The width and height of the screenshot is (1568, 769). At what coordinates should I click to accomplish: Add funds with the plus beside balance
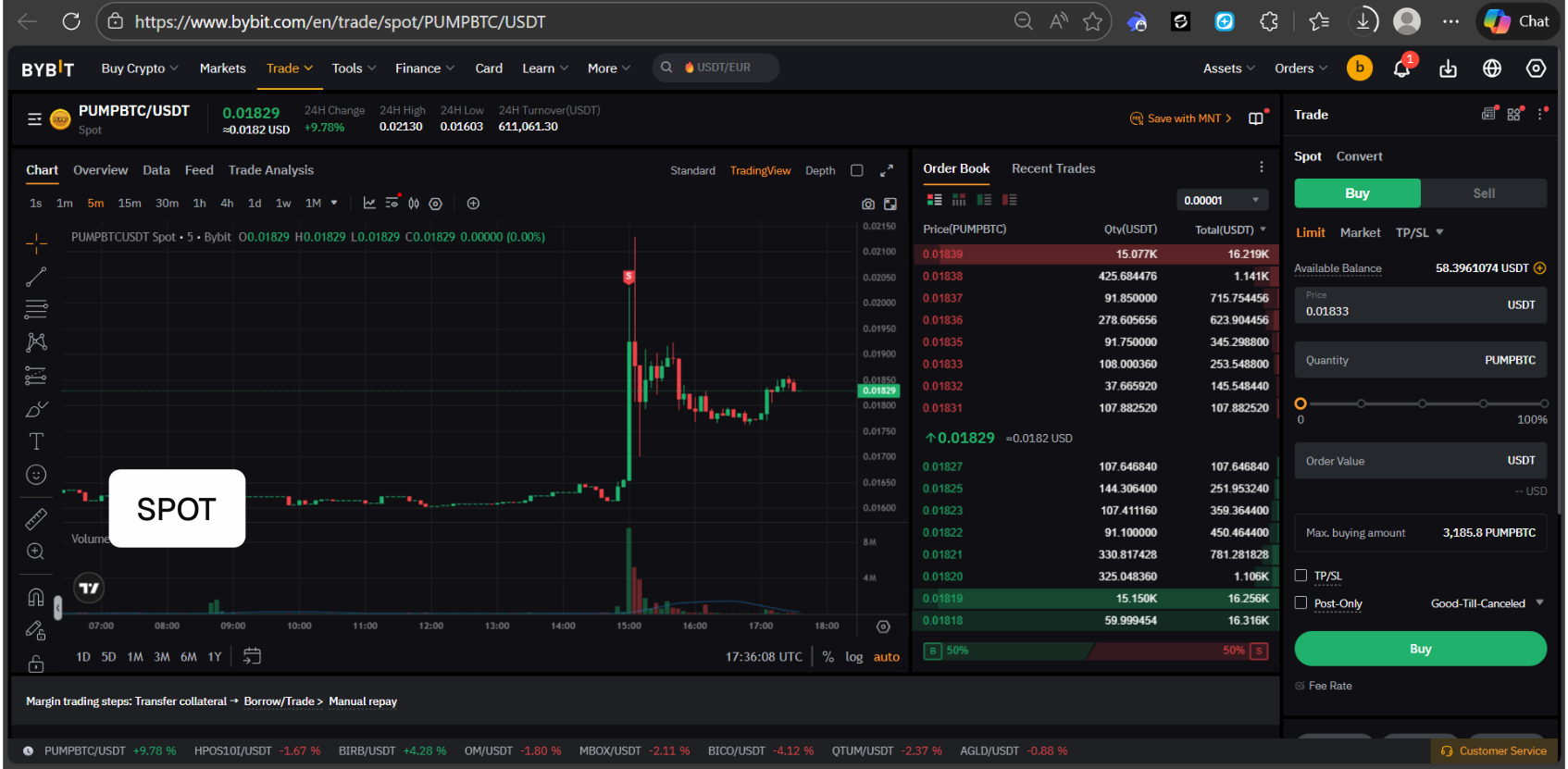pyautogui.click(x=1540, y=268)
